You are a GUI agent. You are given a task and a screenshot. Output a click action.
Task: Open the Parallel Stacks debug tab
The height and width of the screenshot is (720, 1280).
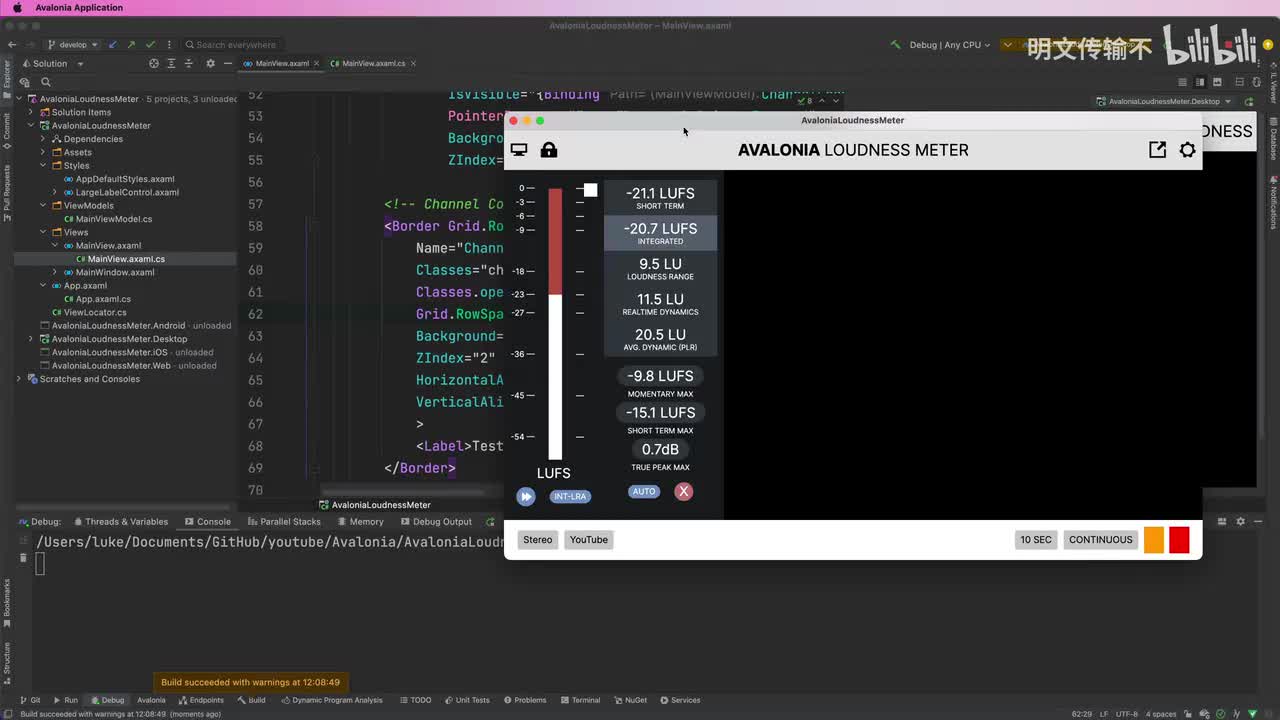coord(284,521)
